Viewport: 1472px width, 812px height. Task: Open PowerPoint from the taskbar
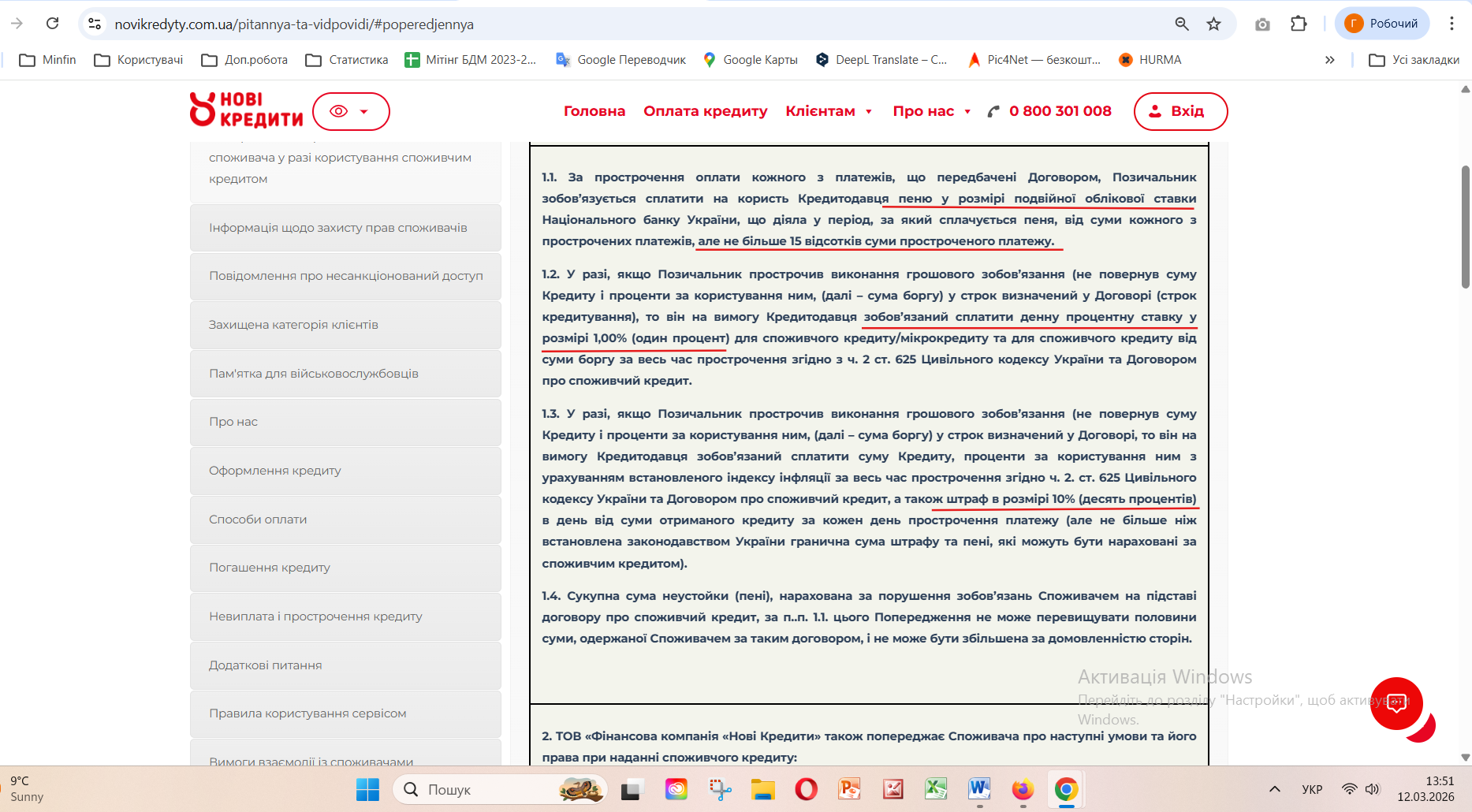coord(849,789)
